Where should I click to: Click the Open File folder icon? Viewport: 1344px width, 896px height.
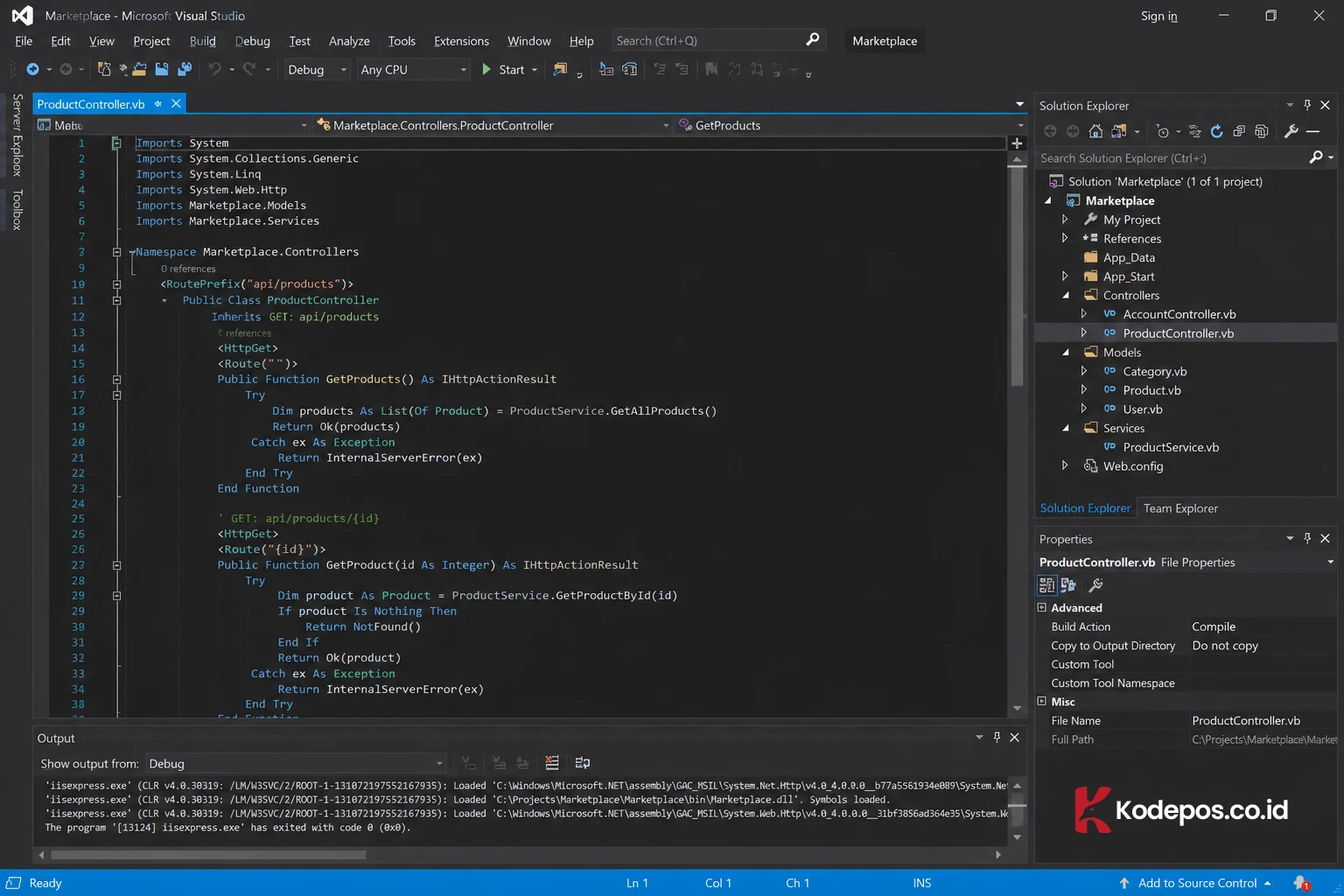click(x=138, y=69)
